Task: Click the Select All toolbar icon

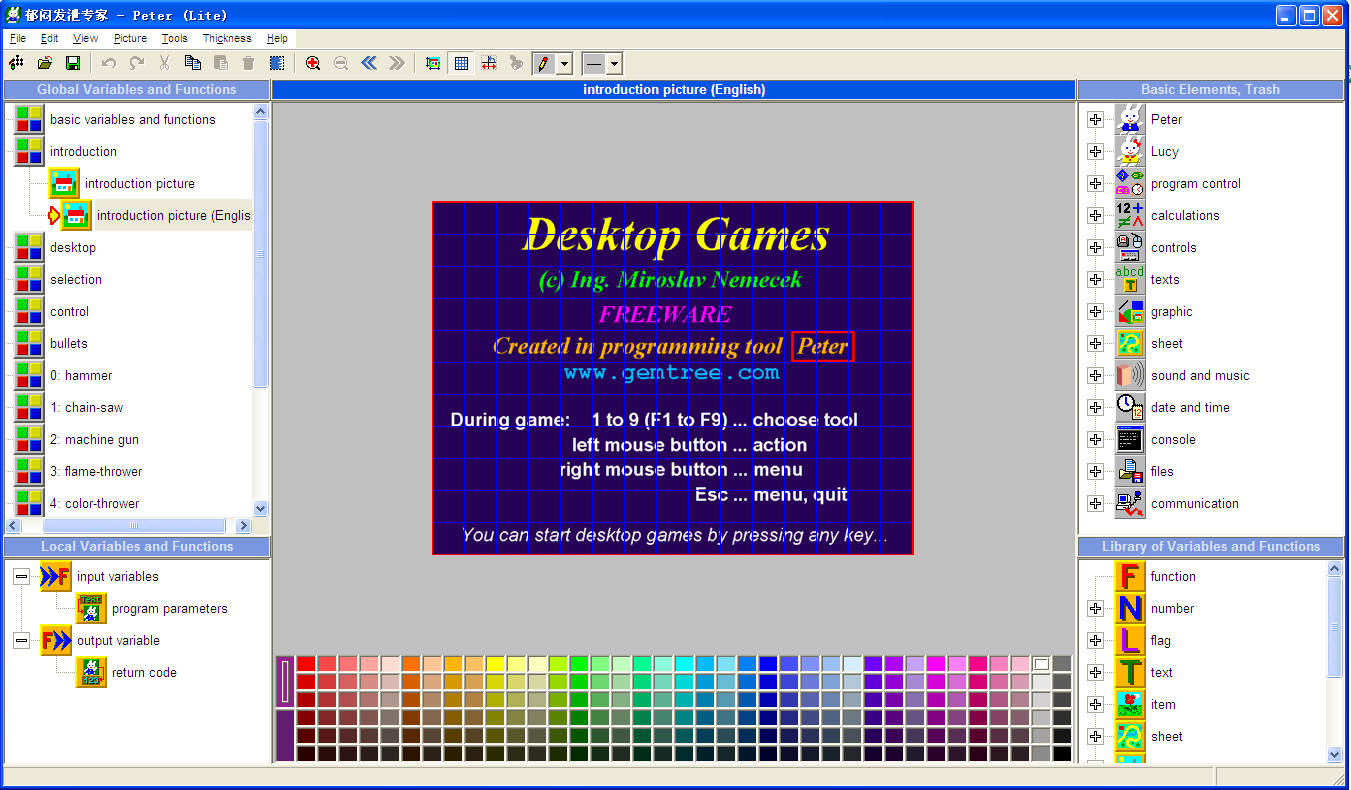Action: (277, 63)
